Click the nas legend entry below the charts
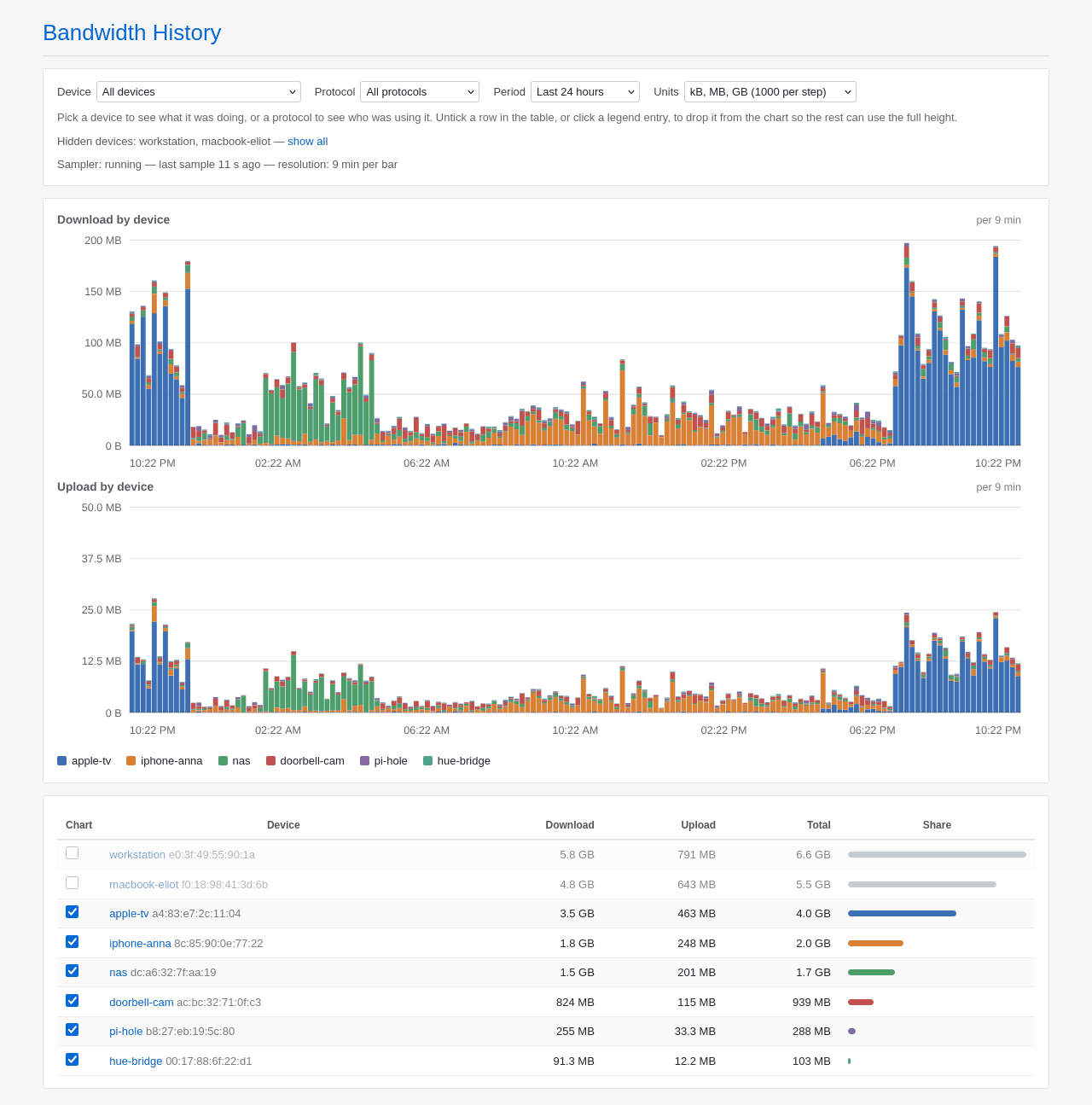This screenshot has width=1092, height=1105. point(235,761)
